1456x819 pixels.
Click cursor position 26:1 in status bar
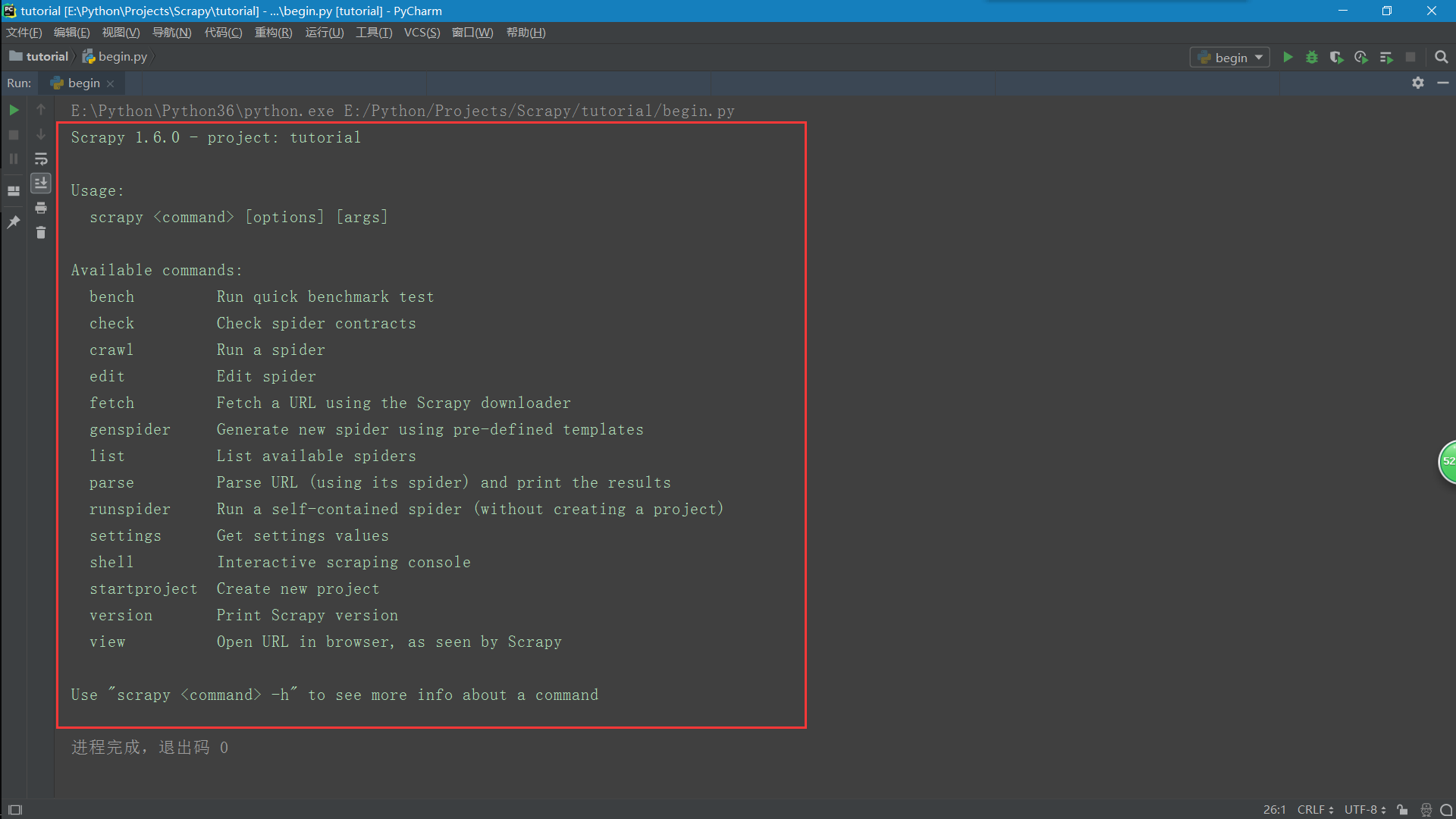[x=1274, y=809]
